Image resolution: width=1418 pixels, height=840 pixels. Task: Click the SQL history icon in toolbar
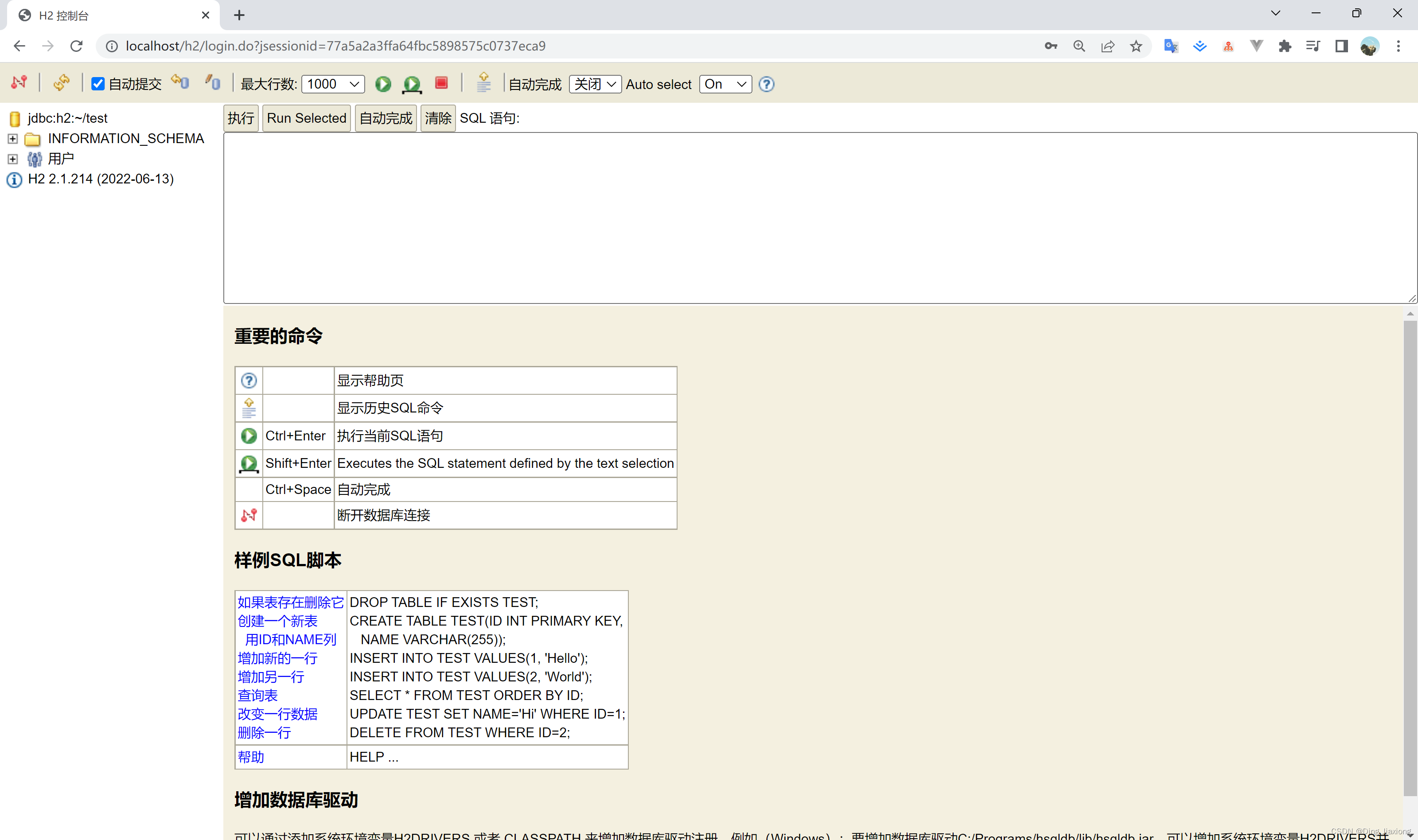point(483,83)
